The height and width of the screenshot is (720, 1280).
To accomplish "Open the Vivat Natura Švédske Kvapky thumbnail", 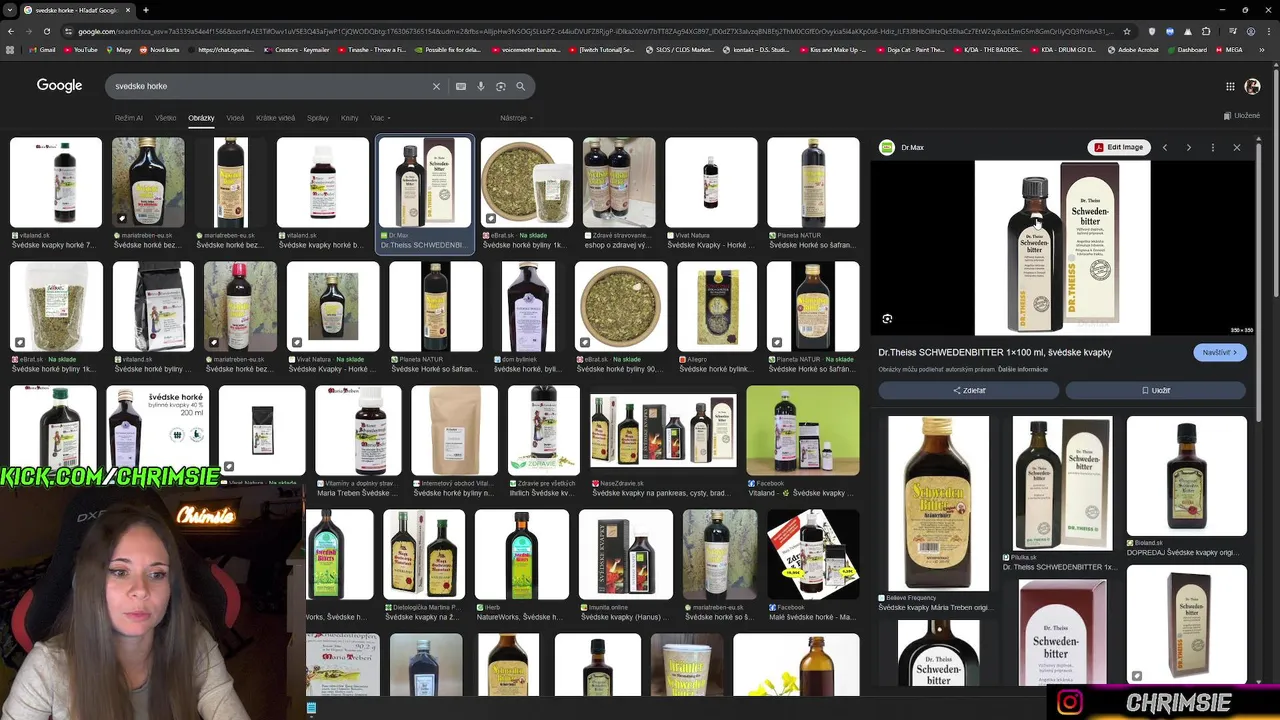I will pos(711,182).
